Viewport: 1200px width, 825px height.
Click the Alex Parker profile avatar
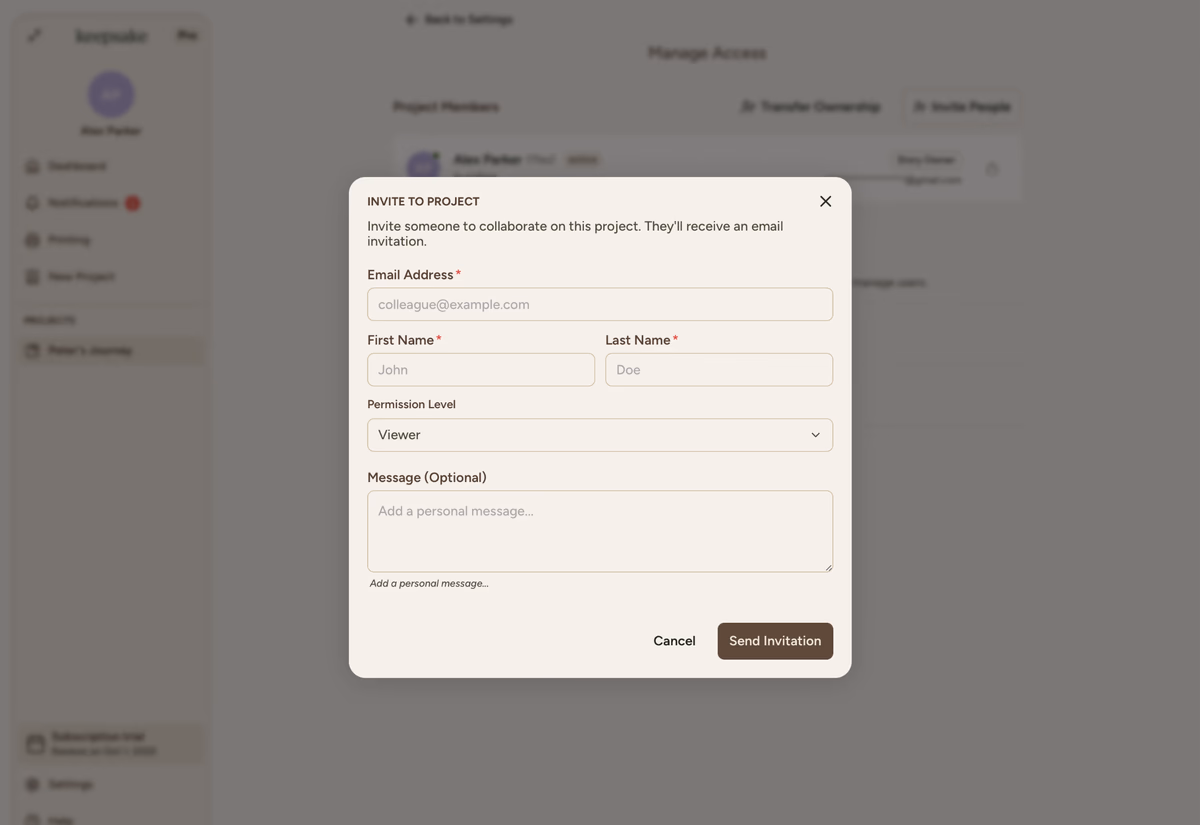(x=111, y=95)
